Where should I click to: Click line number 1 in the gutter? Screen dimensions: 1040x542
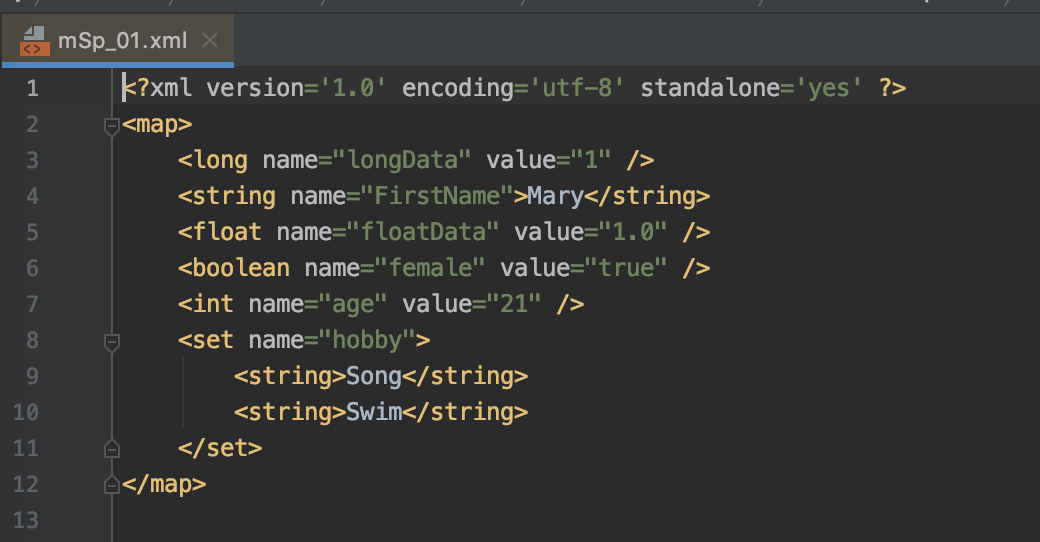click(32, 88)
